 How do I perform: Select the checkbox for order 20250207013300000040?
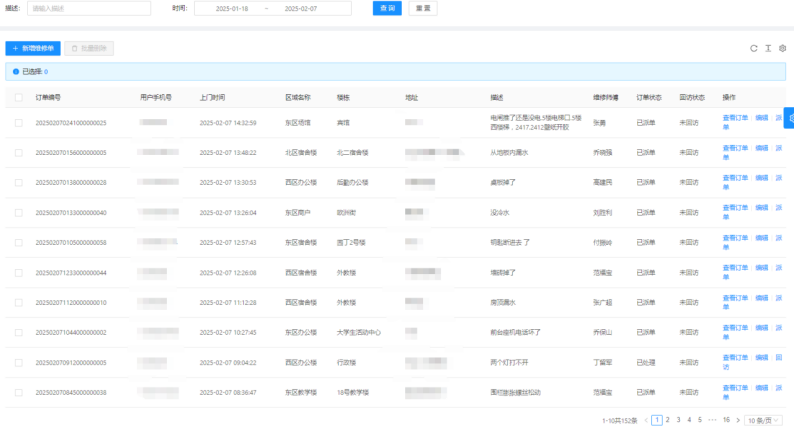[x=19, y=213]
